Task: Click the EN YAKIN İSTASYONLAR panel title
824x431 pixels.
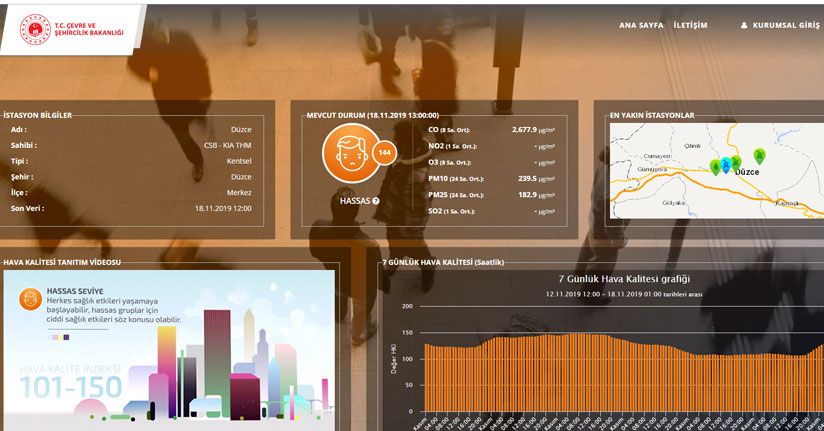Action: point(652,115)
